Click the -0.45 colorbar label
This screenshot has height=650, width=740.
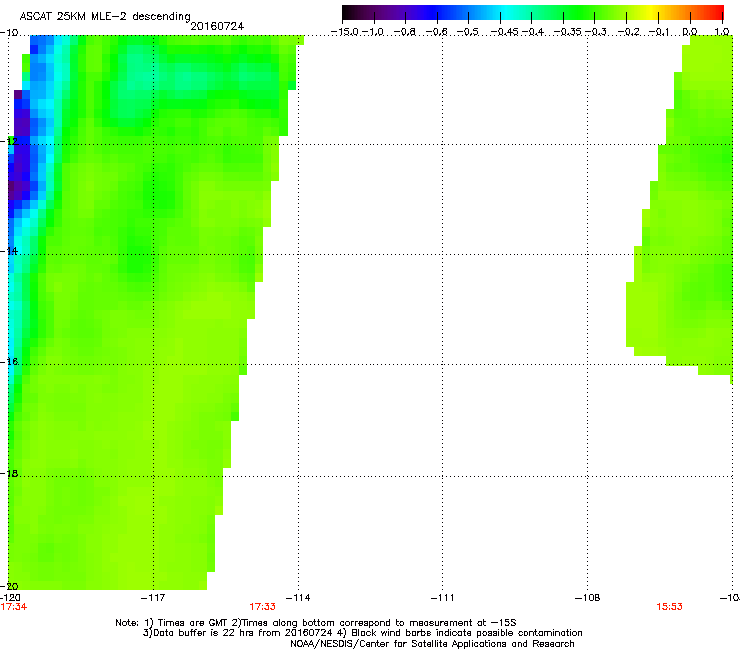coord(505,32)
